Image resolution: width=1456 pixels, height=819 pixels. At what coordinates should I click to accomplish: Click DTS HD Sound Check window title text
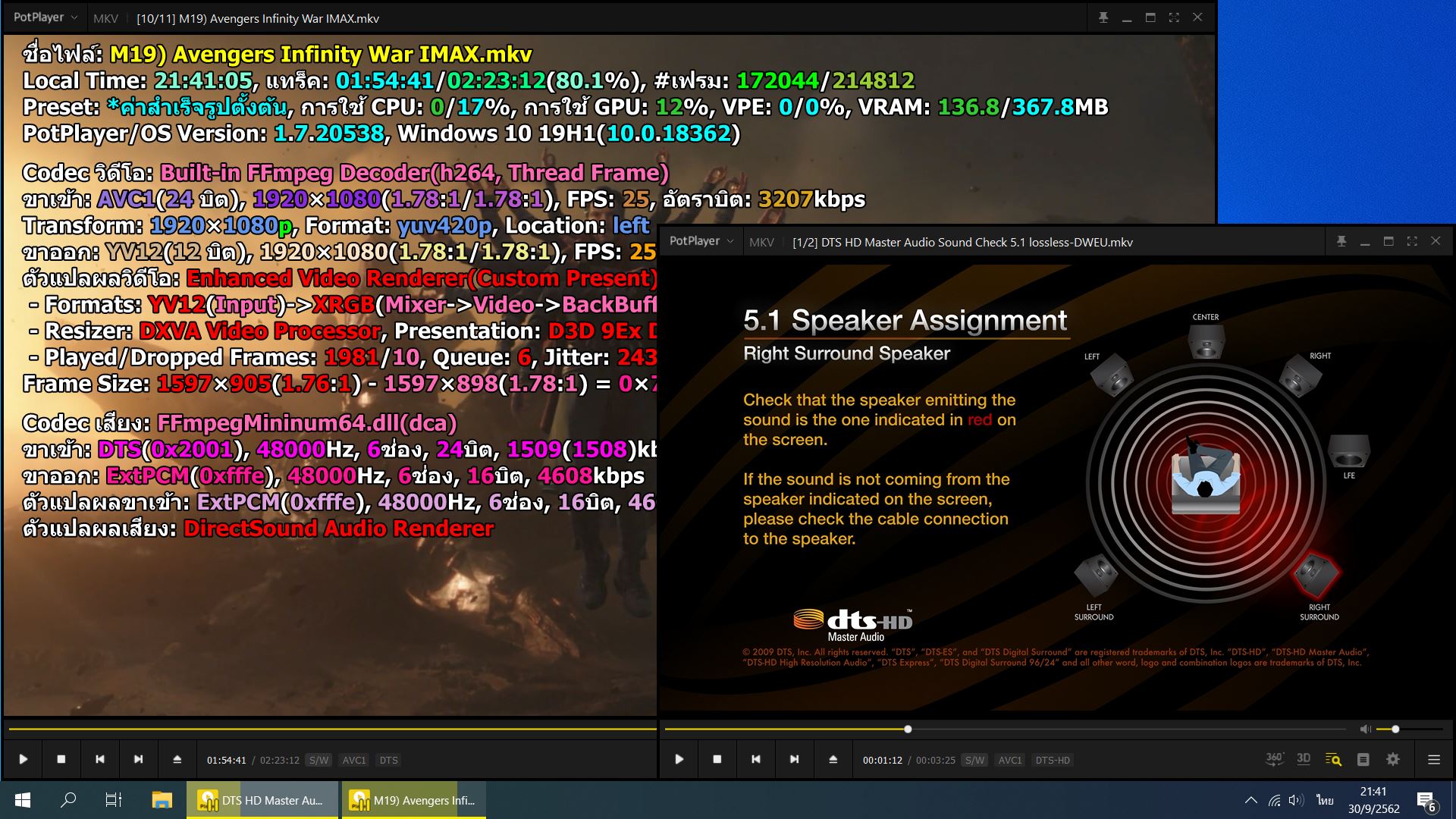click(962, 242)
